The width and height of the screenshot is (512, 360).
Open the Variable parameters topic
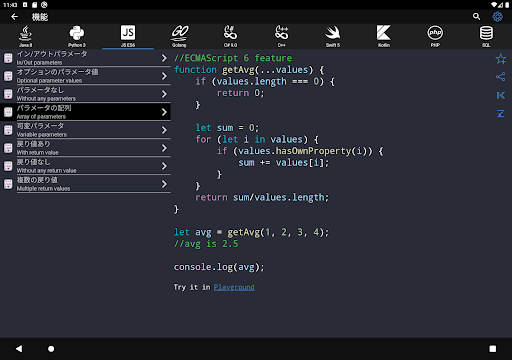tap(85, 130)
